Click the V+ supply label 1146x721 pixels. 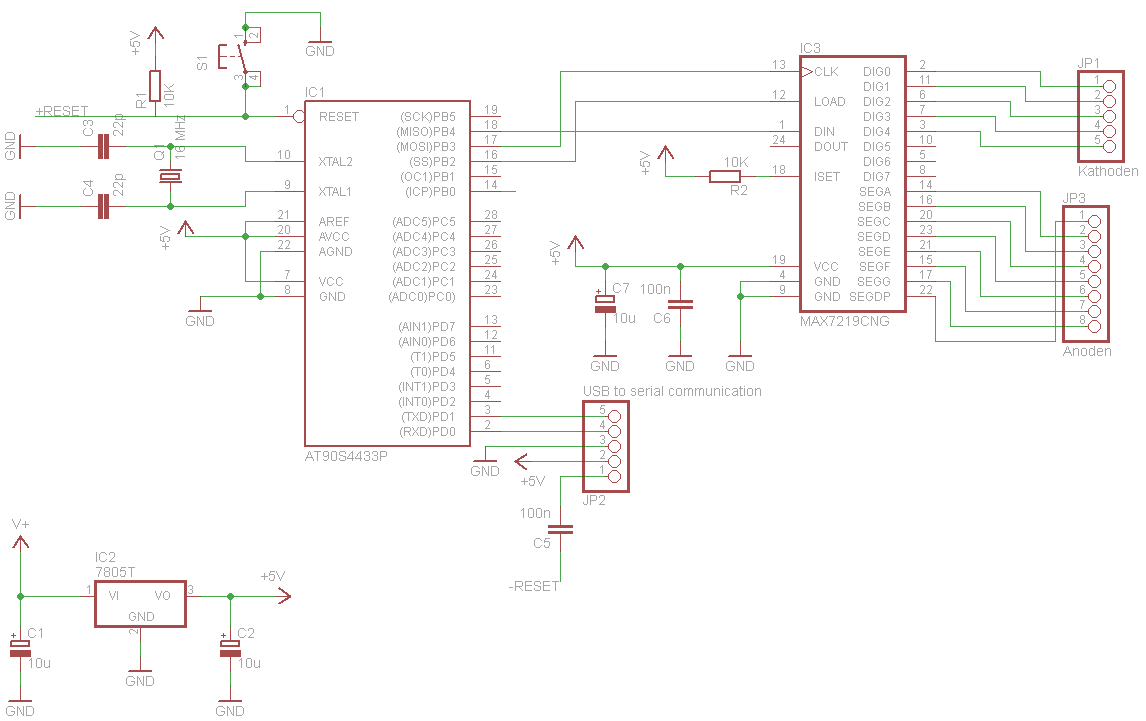(x=20, y=524)
